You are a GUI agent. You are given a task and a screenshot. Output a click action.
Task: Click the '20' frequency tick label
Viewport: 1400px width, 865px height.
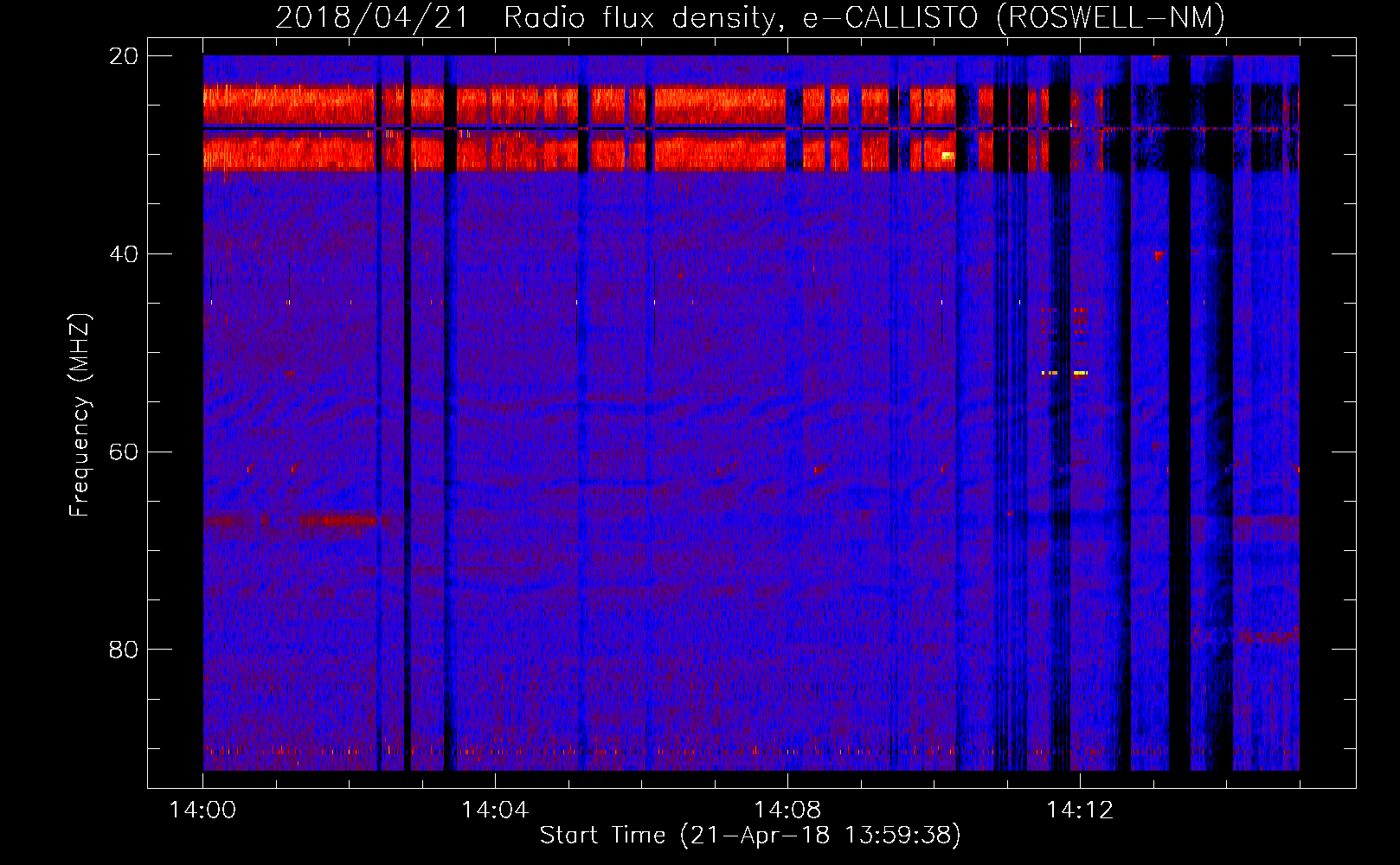124,56
